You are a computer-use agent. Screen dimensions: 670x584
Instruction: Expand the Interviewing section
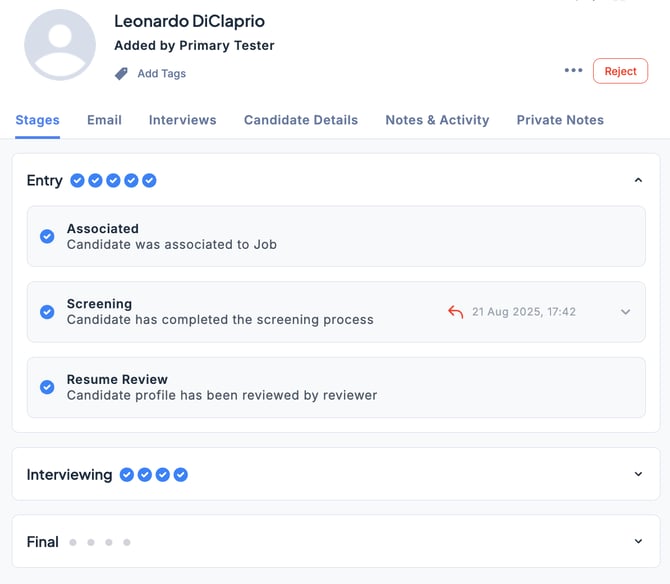tap(638, 474)
